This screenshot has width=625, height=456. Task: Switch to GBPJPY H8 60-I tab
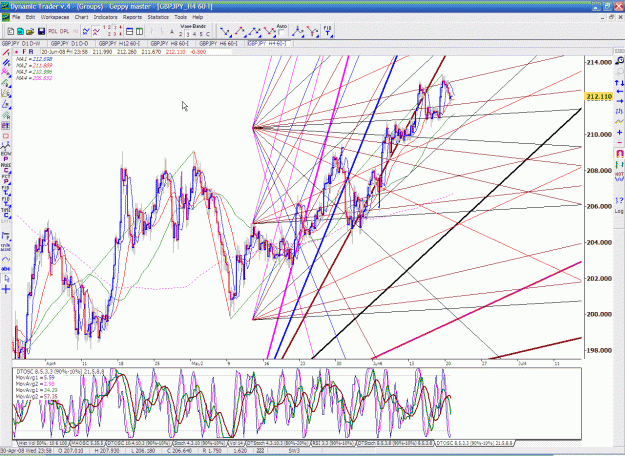click(x=171, y=43)
